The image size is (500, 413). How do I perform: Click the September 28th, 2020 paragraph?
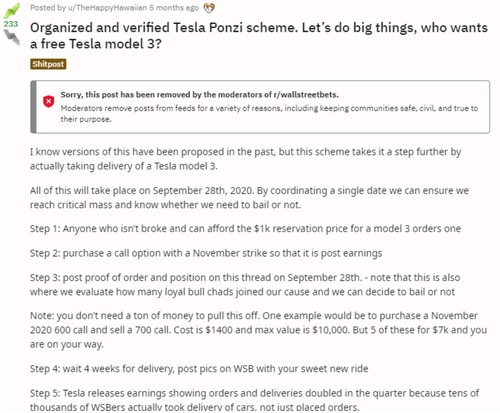249,197
